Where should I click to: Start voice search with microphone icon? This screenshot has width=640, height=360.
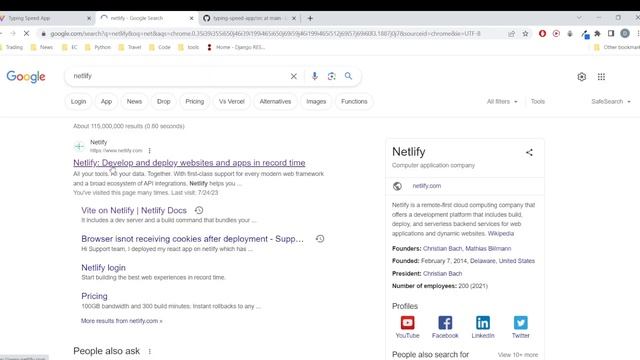(314, 76)
